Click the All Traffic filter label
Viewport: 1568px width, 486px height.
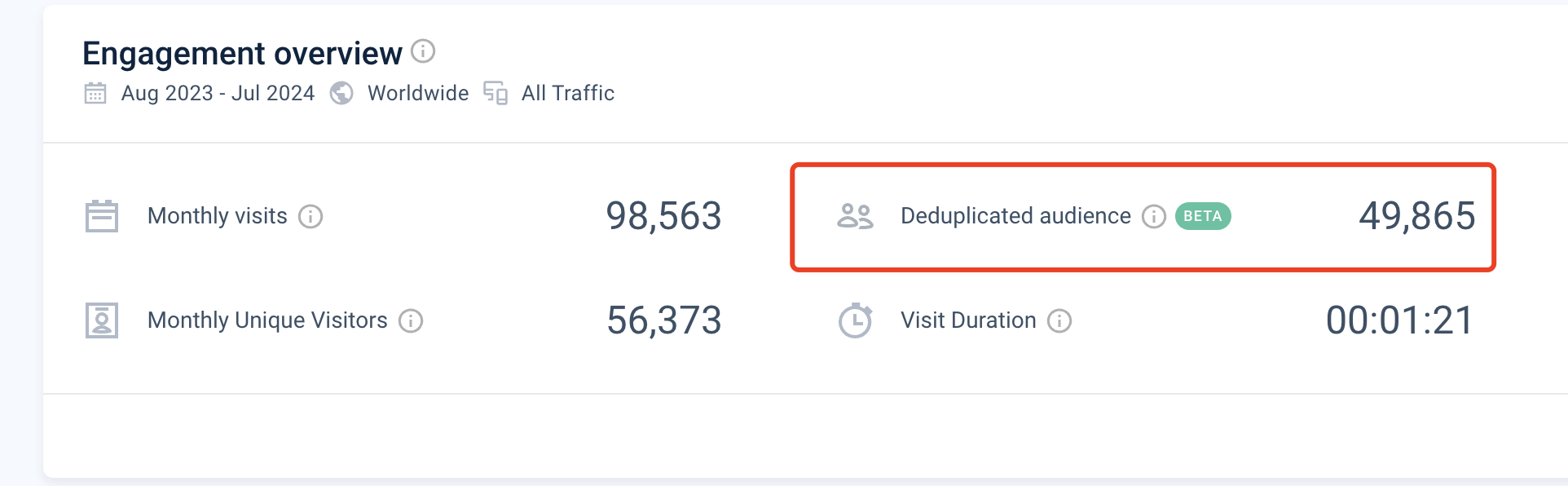[568, 93]
